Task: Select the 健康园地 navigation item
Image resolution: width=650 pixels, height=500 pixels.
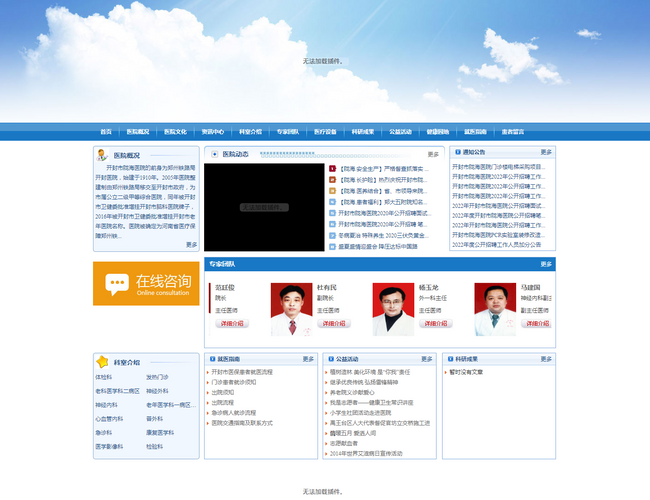Action: coord(438,132)
